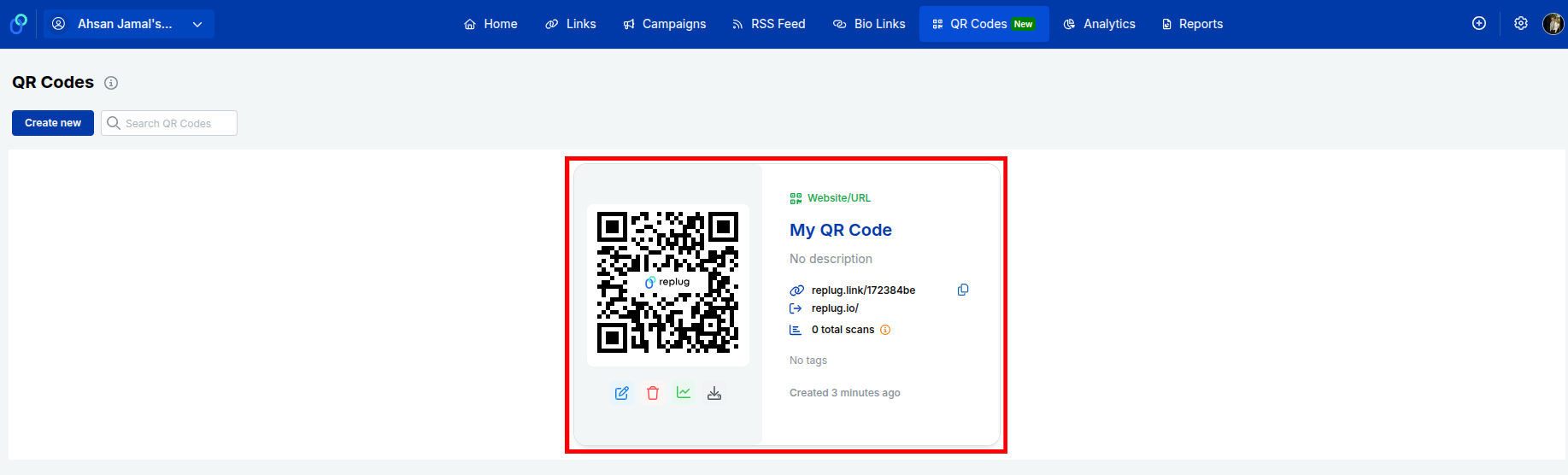View stats via the chart icon

(x=684, y=393)
